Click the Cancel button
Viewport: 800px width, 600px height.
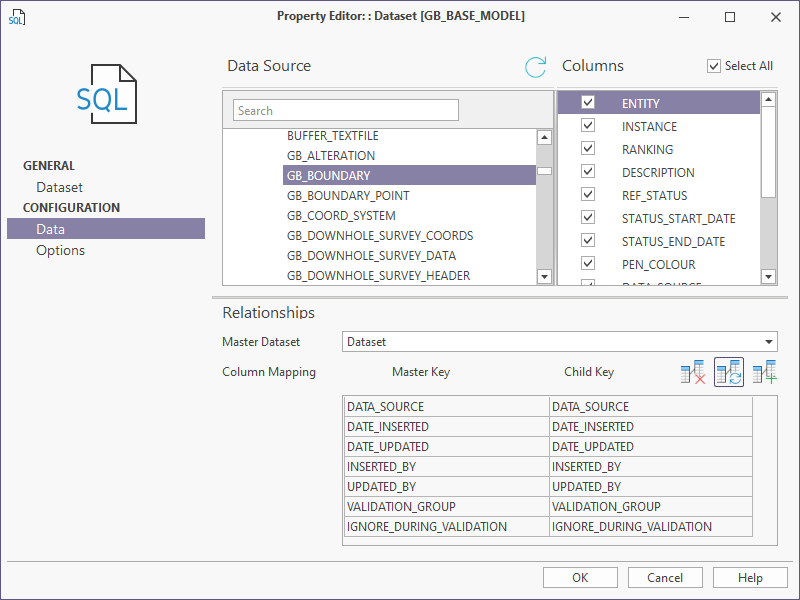(x=665, y=578)
